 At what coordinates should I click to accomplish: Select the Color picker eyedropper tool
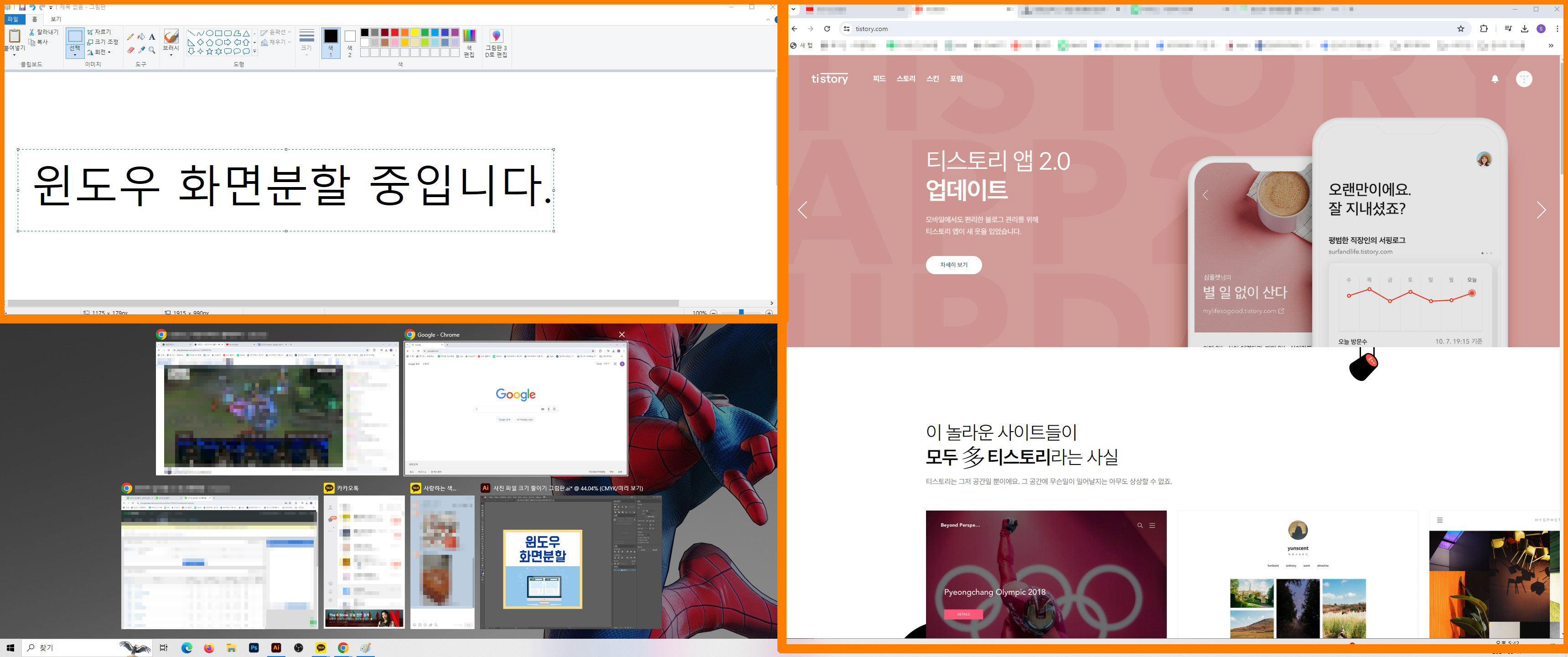pos(141,51)
